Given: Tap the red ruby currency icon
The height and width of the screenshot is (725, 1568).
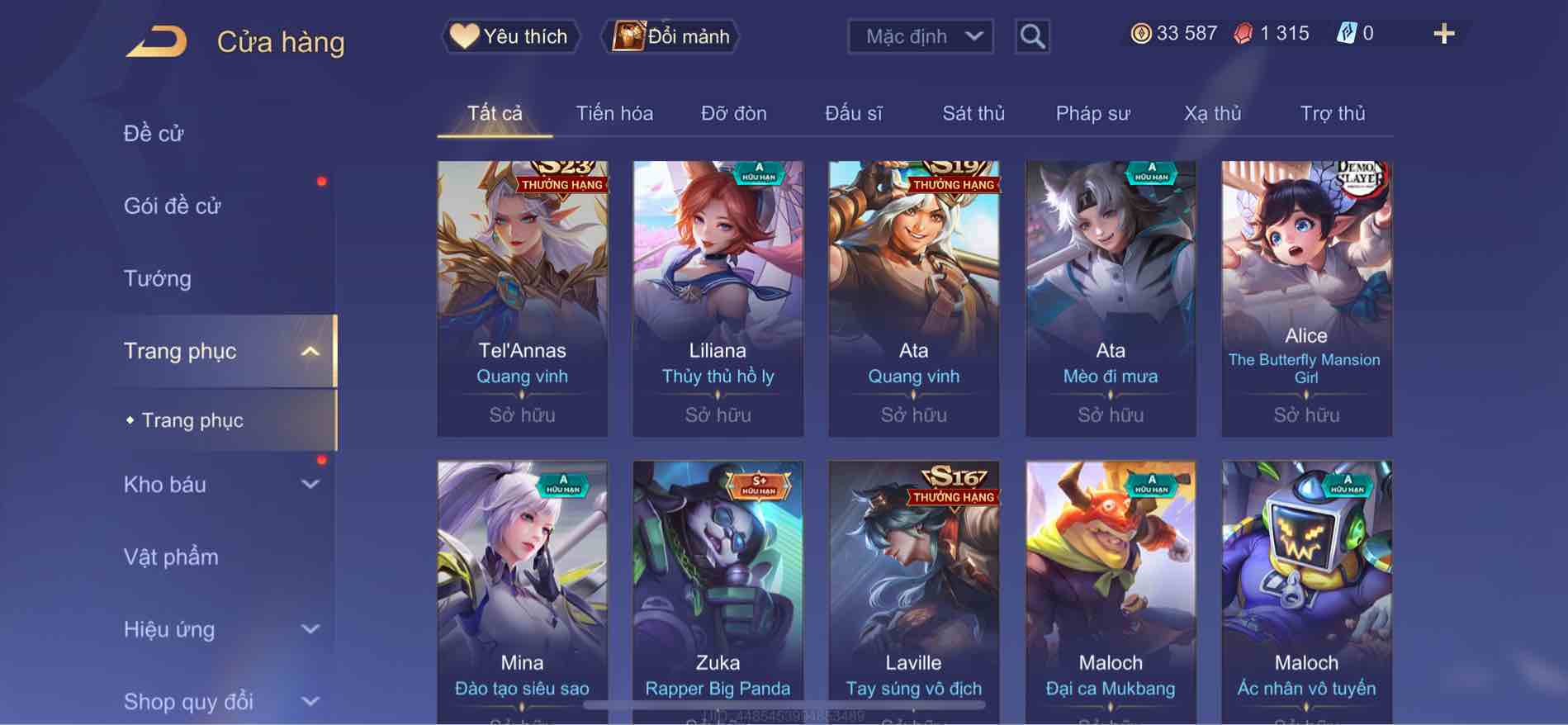Looking at the screenshot, I should click(1244, 34).
